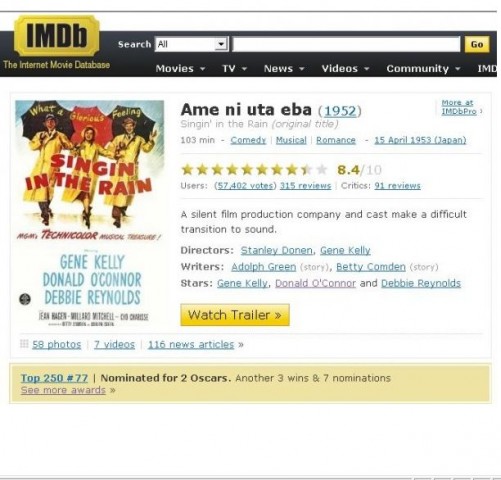Open the search category All dropdown
The image size is (501, 480).
[192, 44]
